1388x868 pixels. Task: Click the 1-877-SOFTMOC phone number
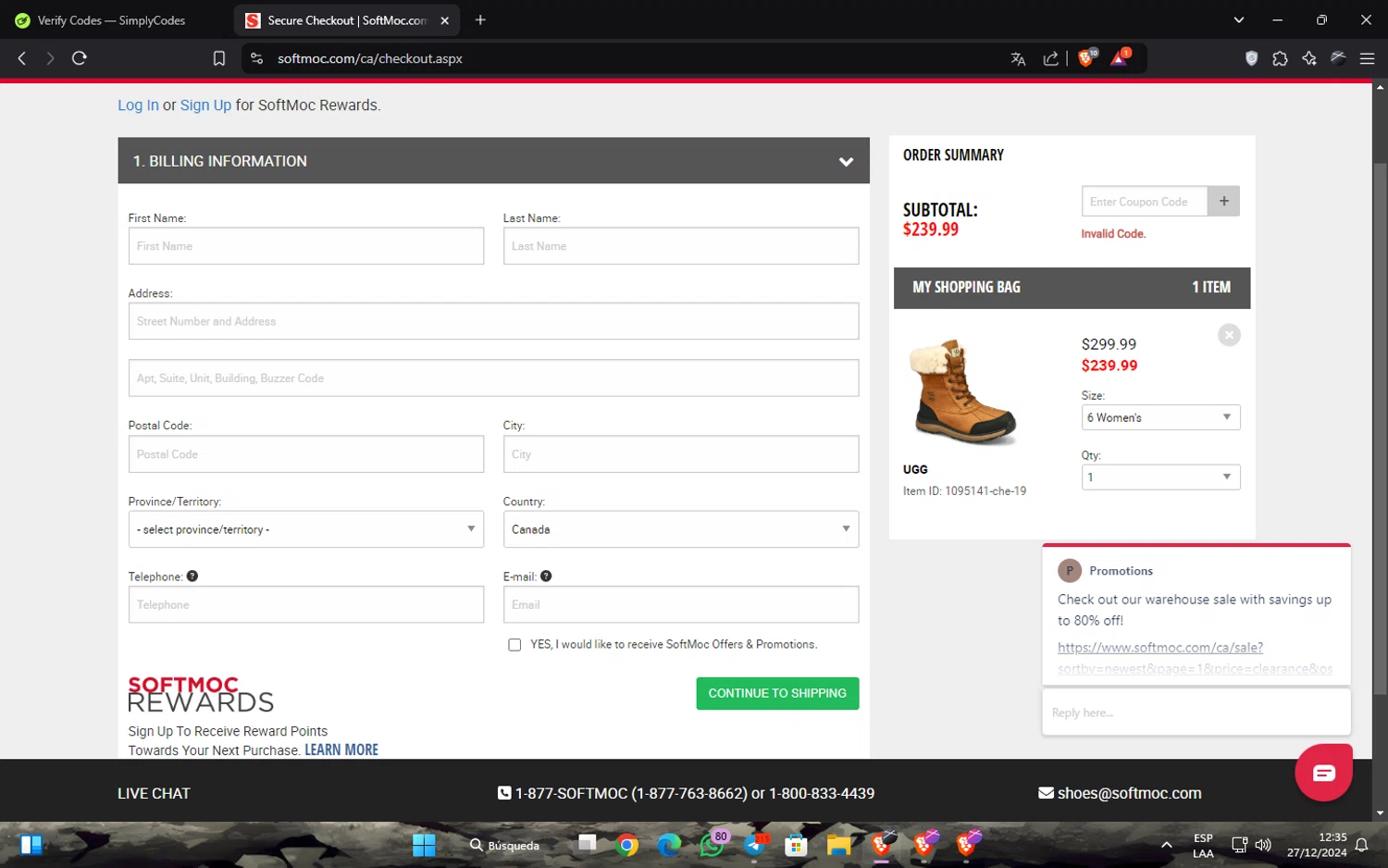coord(630,793)
